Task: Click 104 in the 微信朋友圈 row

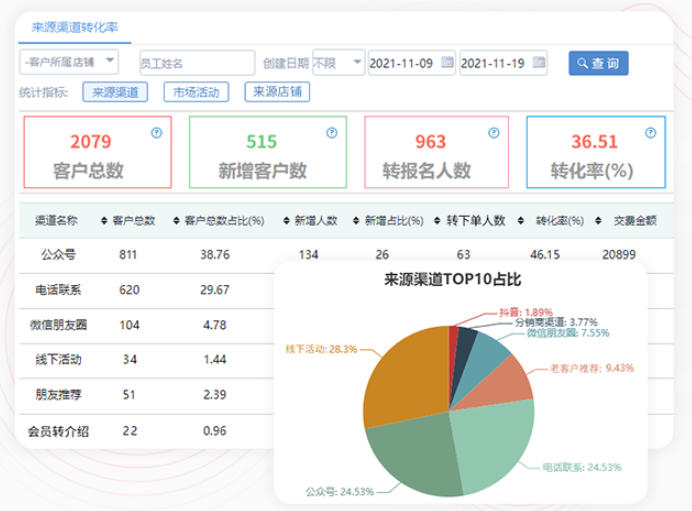Action: [x=129, y=325]
